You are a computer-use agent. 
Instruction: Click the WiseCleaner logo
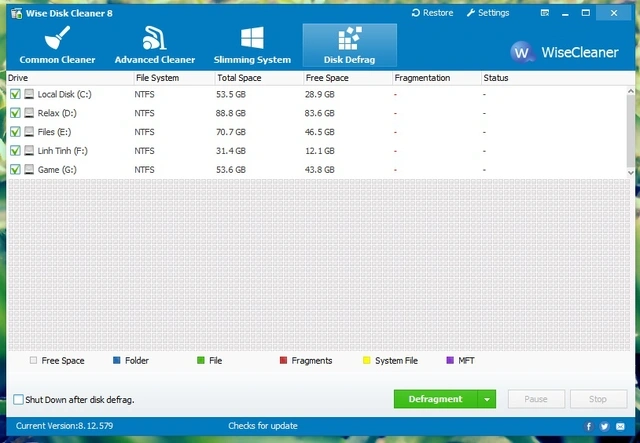point(564,52)
